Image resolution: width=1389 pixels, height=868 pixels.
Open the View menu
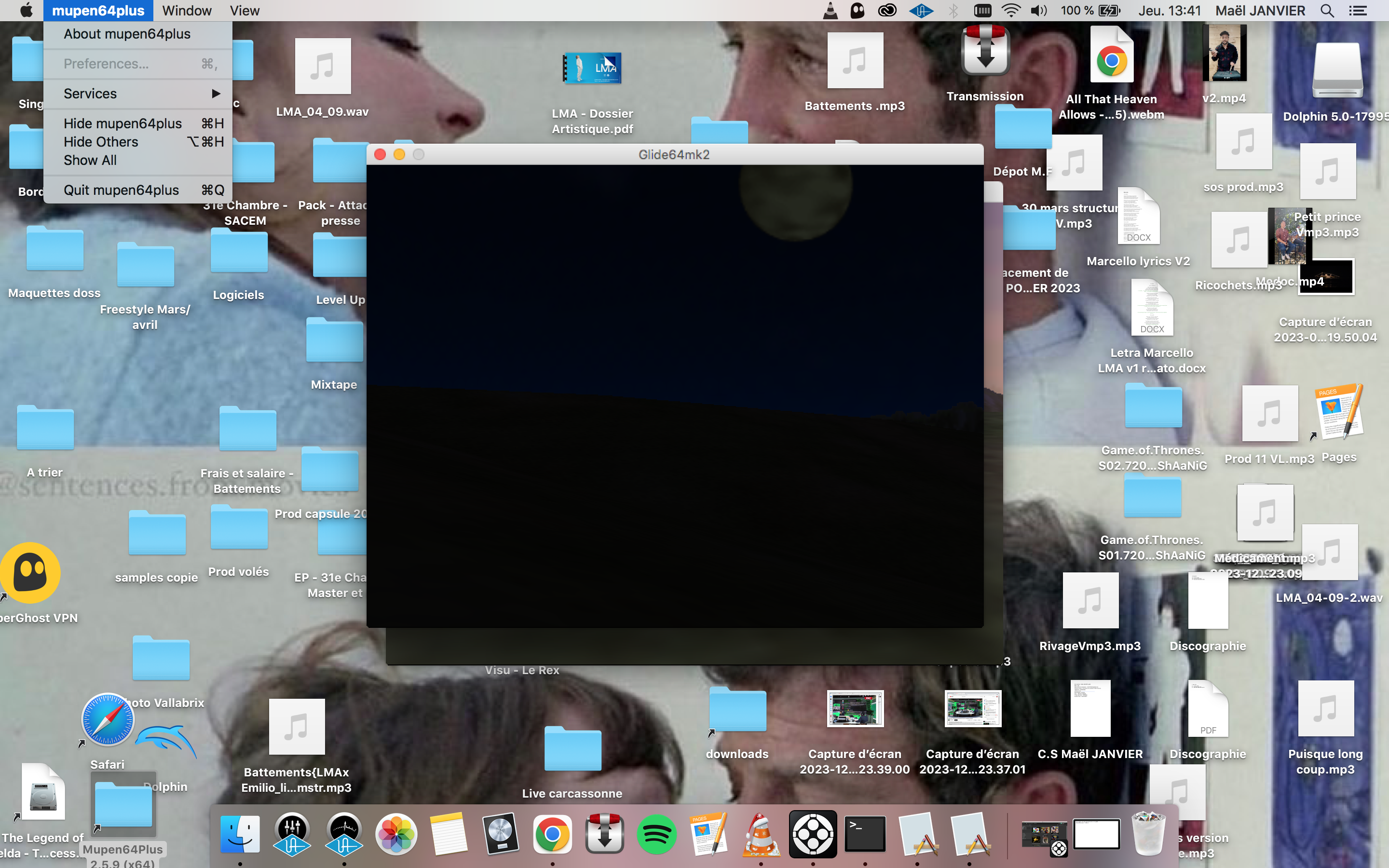tap(245, 10)
